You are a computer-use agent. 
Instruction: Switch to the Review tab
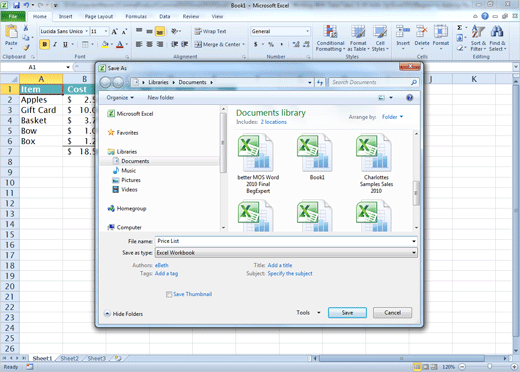pyautogui.click(x=191, y=16)
